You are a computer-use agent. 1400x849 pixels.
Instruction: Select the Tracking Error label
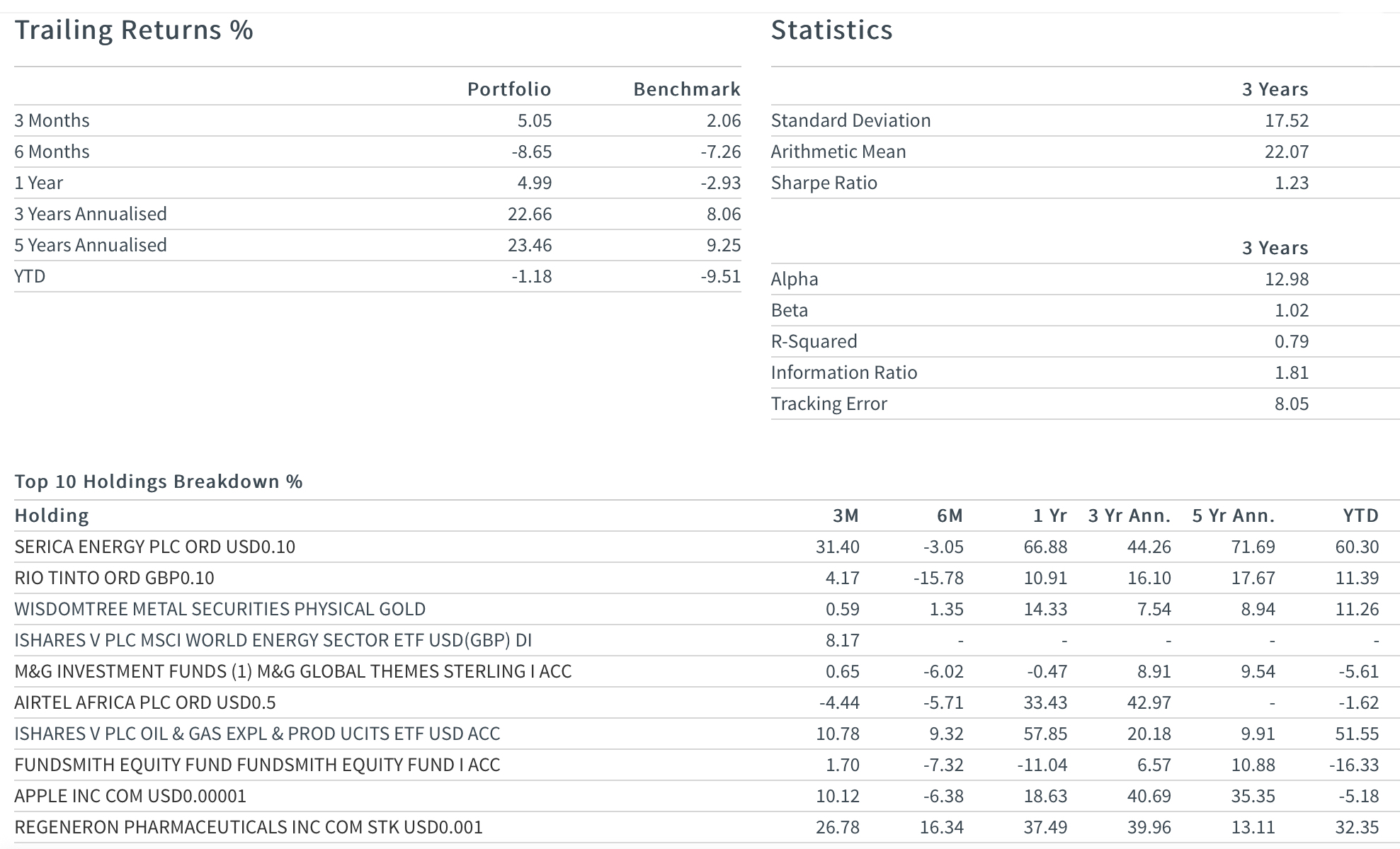(829, 404)
